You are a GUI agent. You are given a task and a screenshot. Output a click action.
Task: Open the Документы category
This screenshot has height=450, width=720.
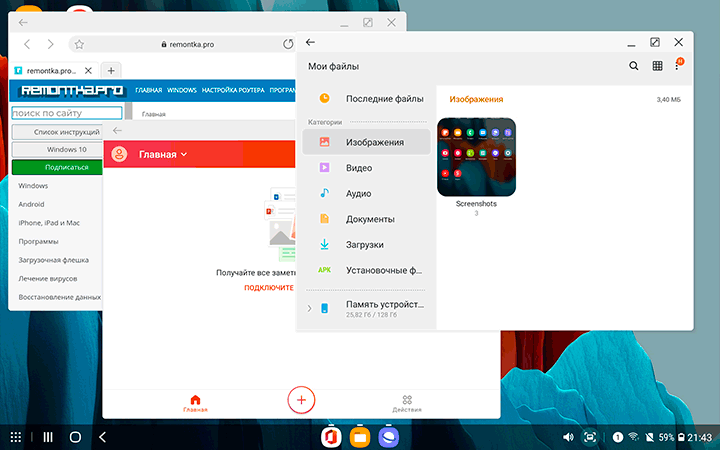click(366, 219)
